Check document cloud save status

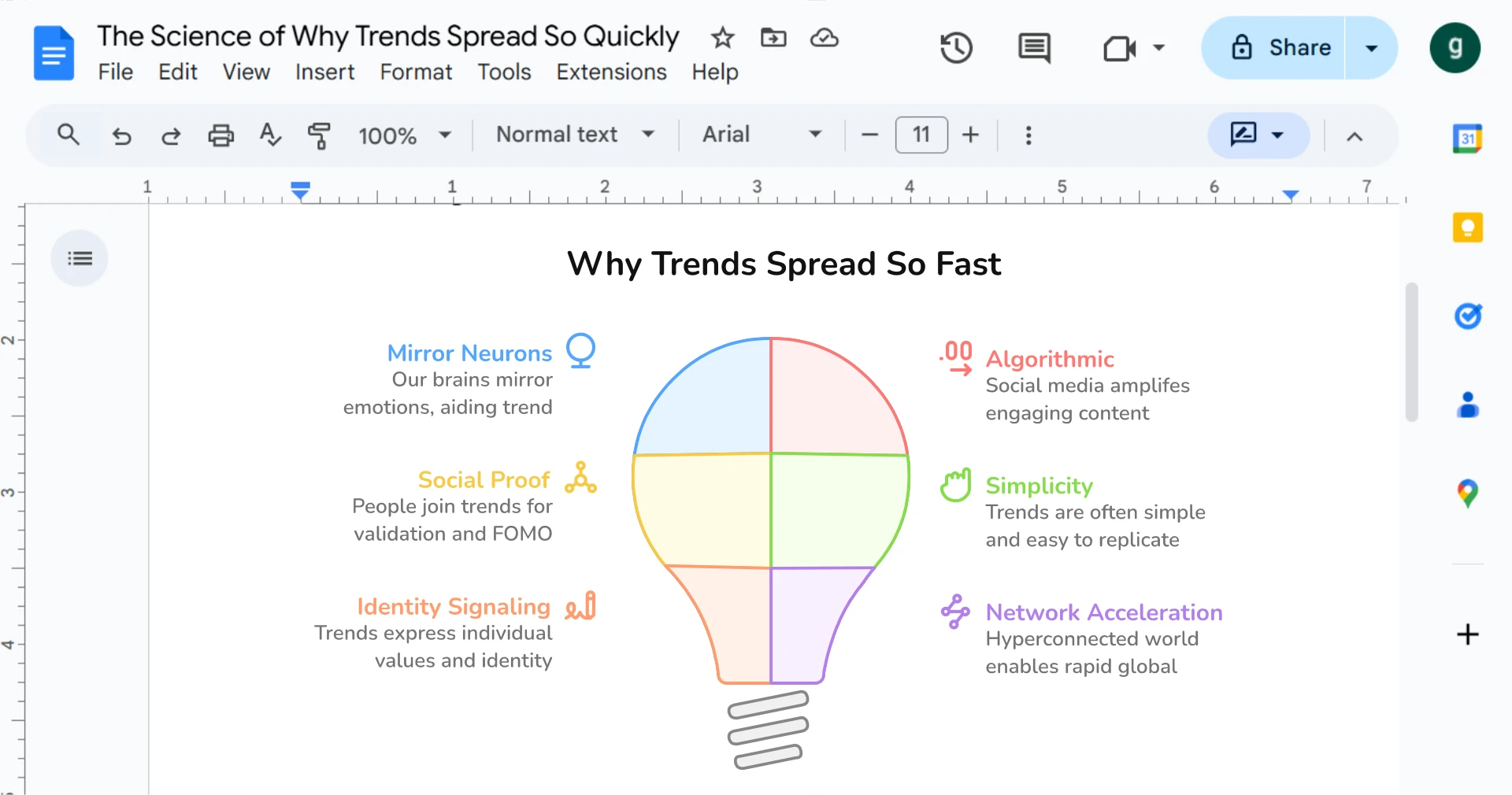(x=823, y=38)
